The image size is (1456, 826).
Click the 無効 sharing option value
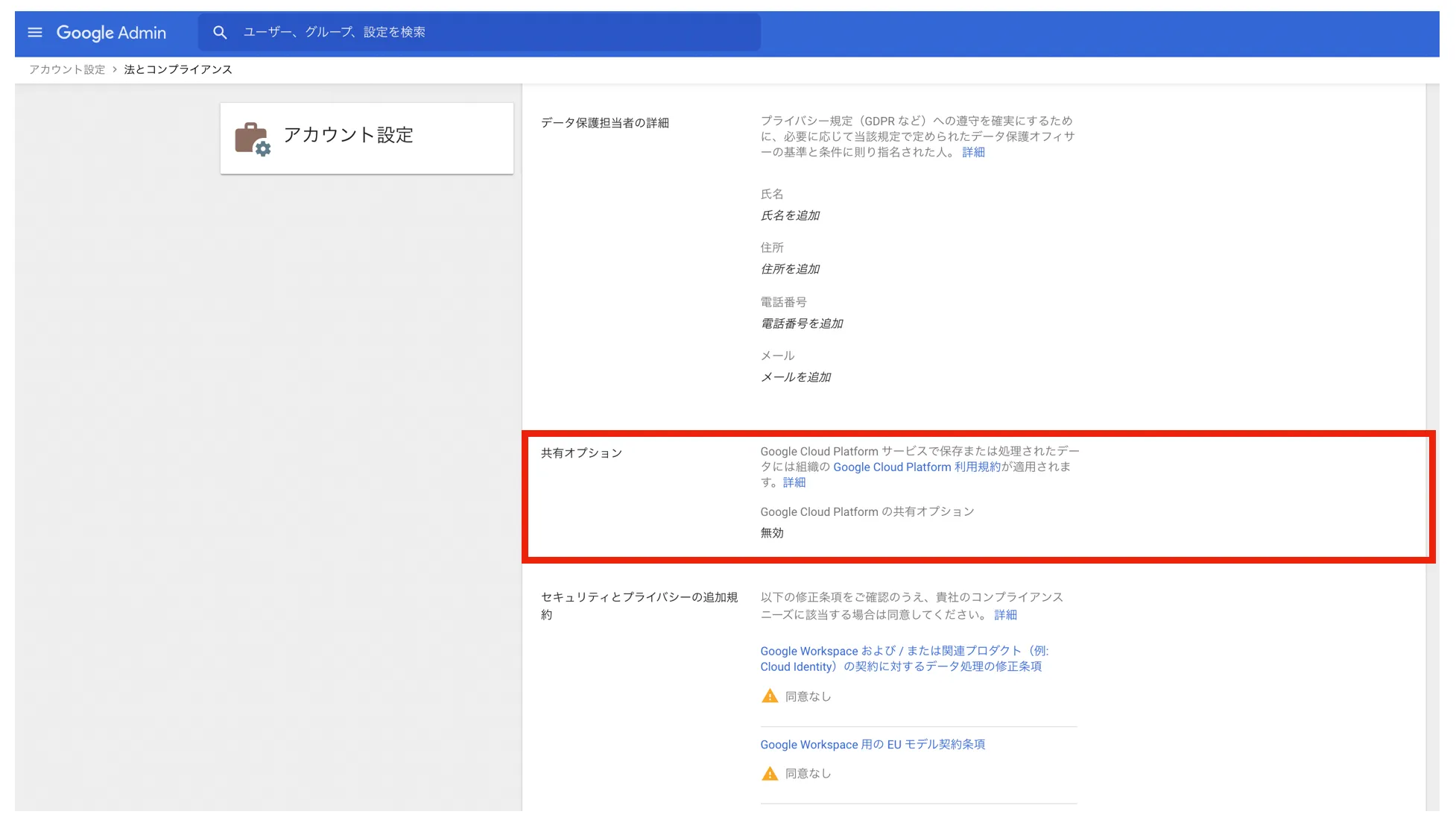[772, 533]
